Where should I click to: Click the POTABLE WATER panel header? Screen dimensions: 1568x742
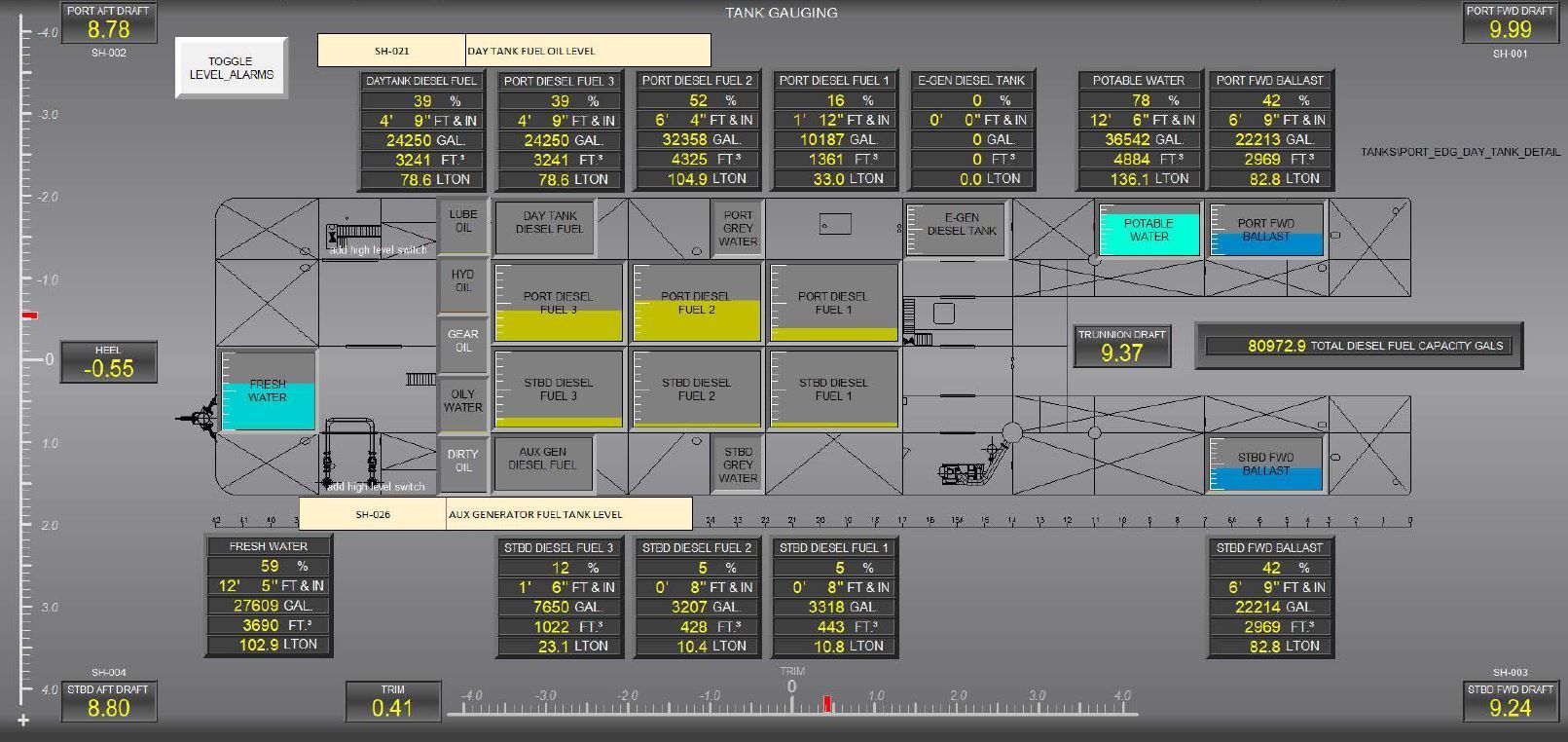tap(1139, 81)
